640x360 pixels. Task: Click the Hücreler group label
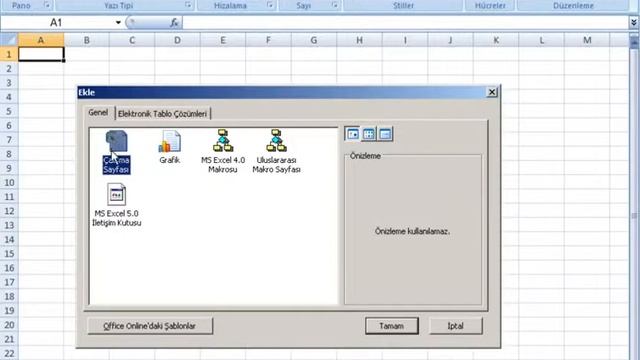[x=490, y=6]
